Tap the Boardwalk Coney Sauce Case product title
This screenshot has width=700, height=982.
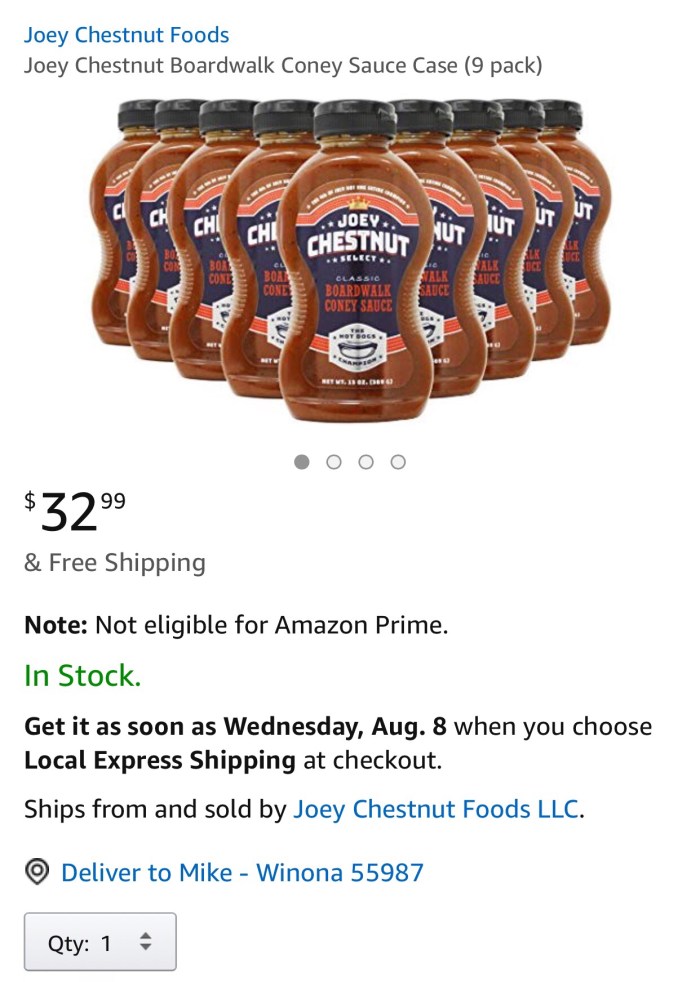[x=283, y=66]
